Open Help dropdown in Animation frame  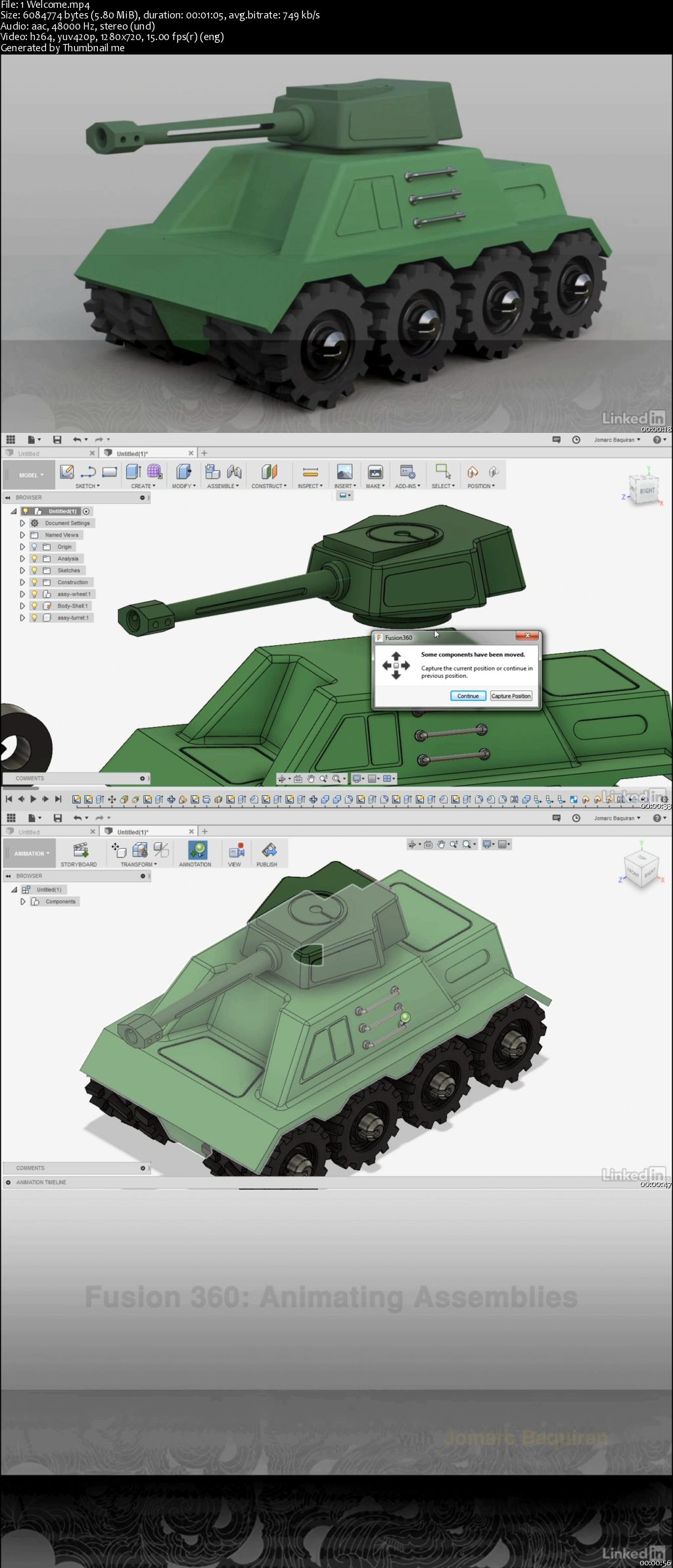pos(659,818)
